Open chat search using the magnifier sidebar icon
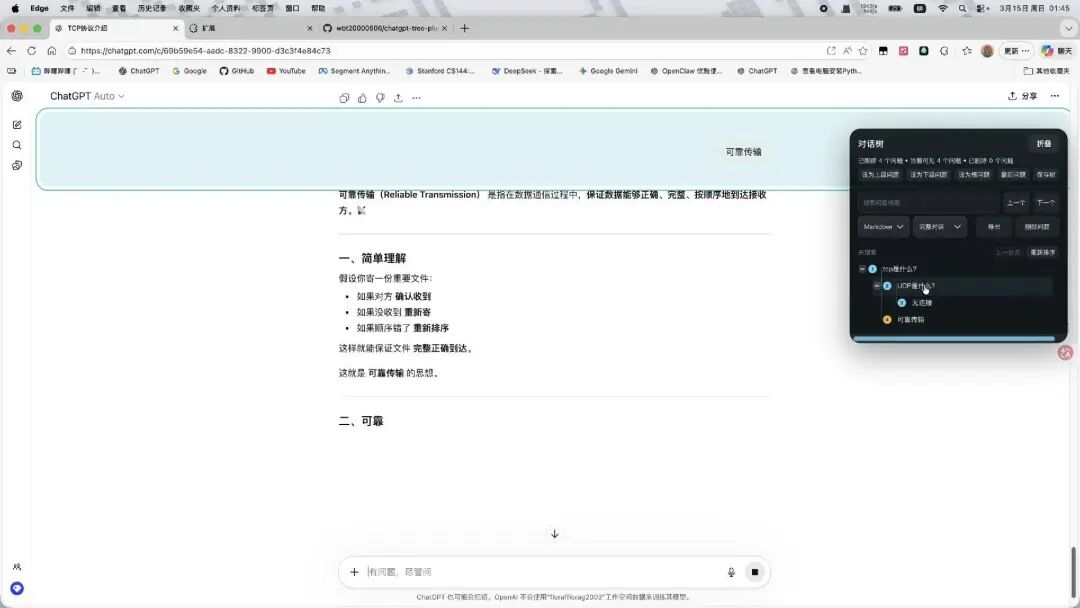 tap(16, 144)
